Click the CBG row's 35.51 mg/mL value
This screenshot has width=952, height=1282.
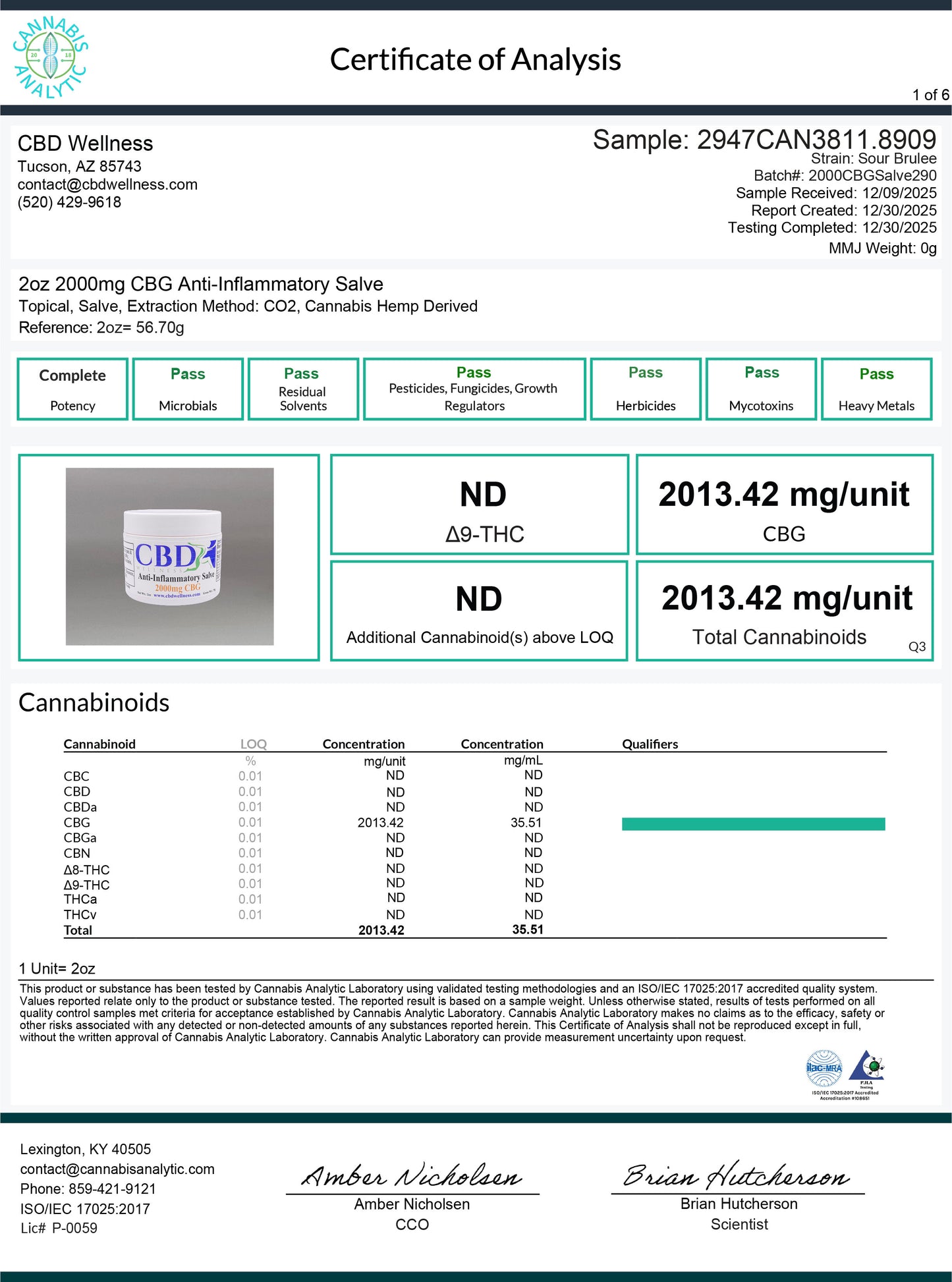click(526, 823)
